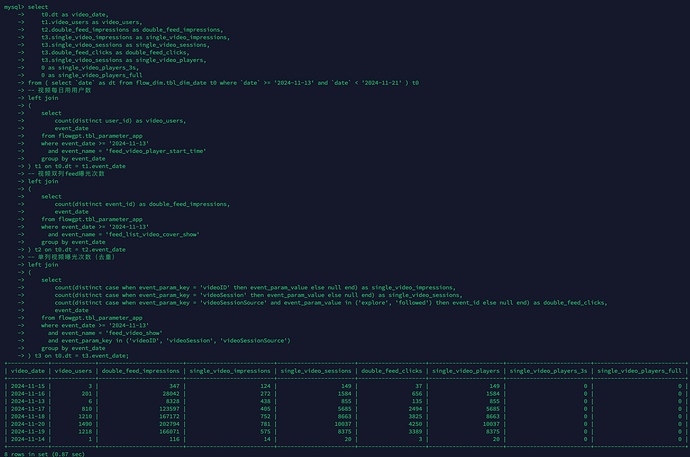Viewport: 690px width, 457px height.
Task: Click the video_users value '1490'
Action: coord(85,424)
